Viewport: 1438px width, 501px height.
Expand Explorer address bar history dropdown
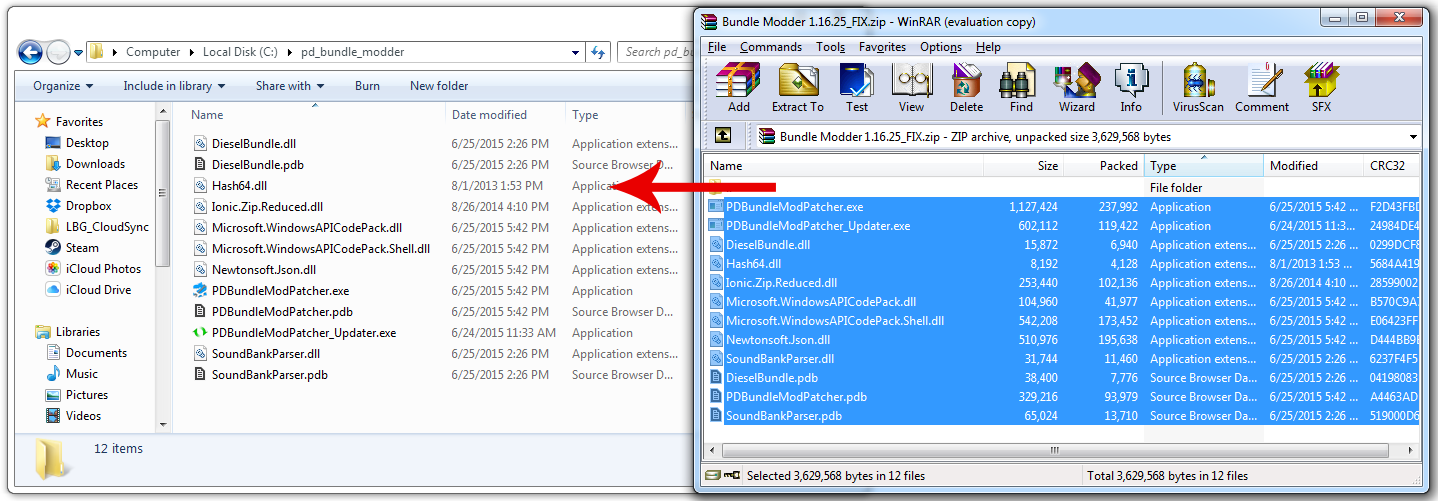click(x=575, y=52)
